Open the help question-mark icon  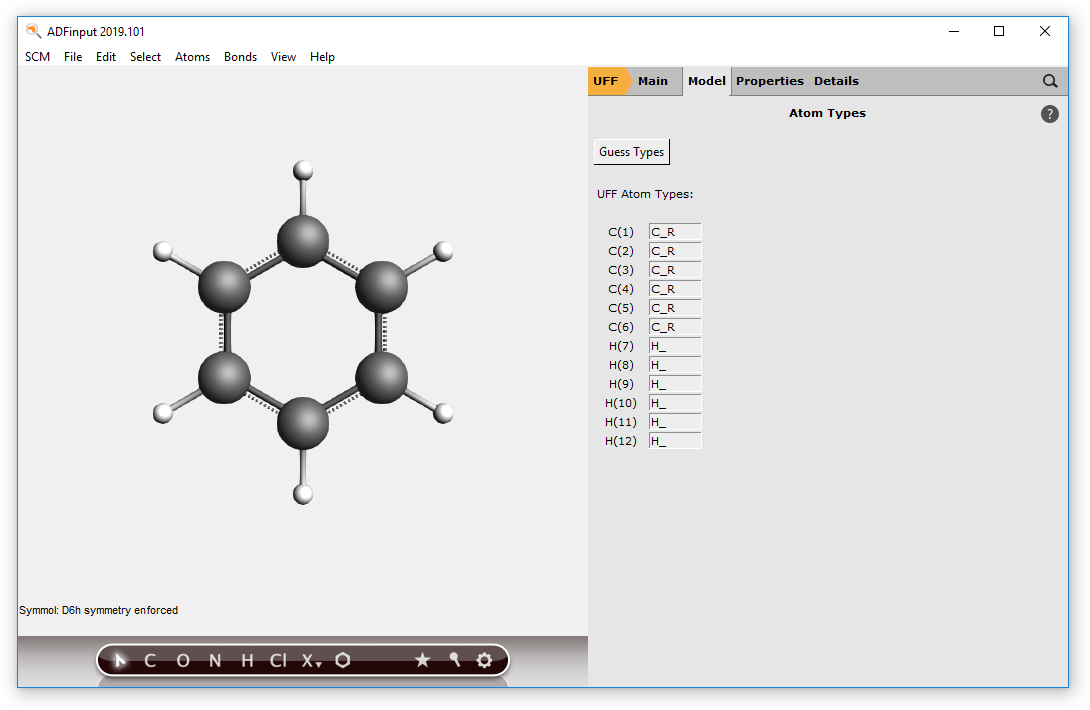coord(1050,114)
